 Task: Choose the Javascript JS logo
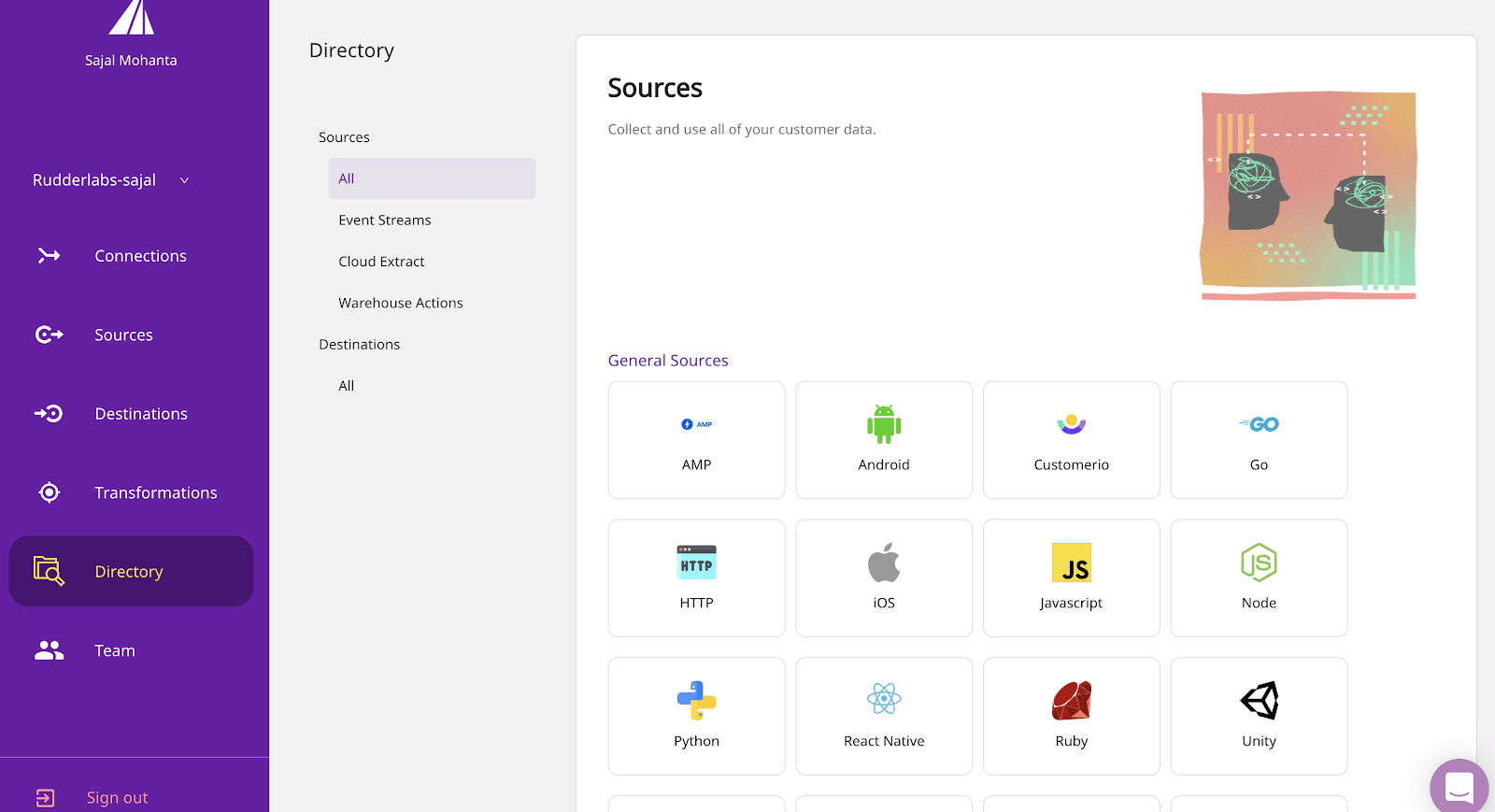pos(1071,563)
